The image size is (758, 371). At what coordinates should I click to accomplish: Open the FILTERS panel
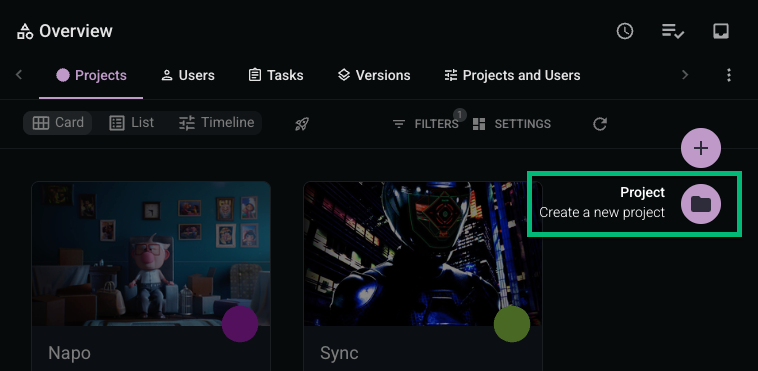[x=425, y=124]
